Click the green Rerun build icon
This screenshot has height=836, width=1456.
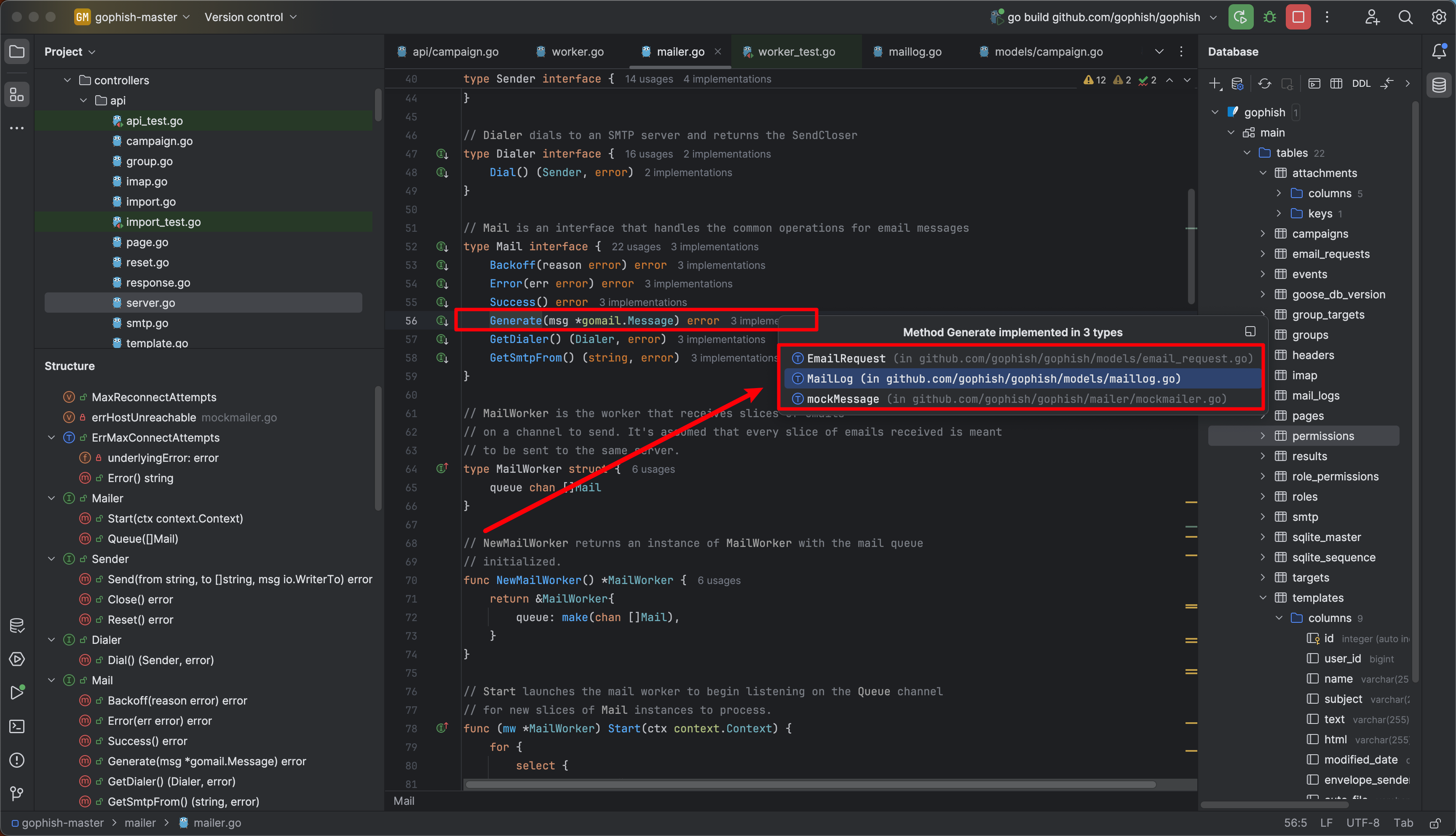coord(1240,17)
